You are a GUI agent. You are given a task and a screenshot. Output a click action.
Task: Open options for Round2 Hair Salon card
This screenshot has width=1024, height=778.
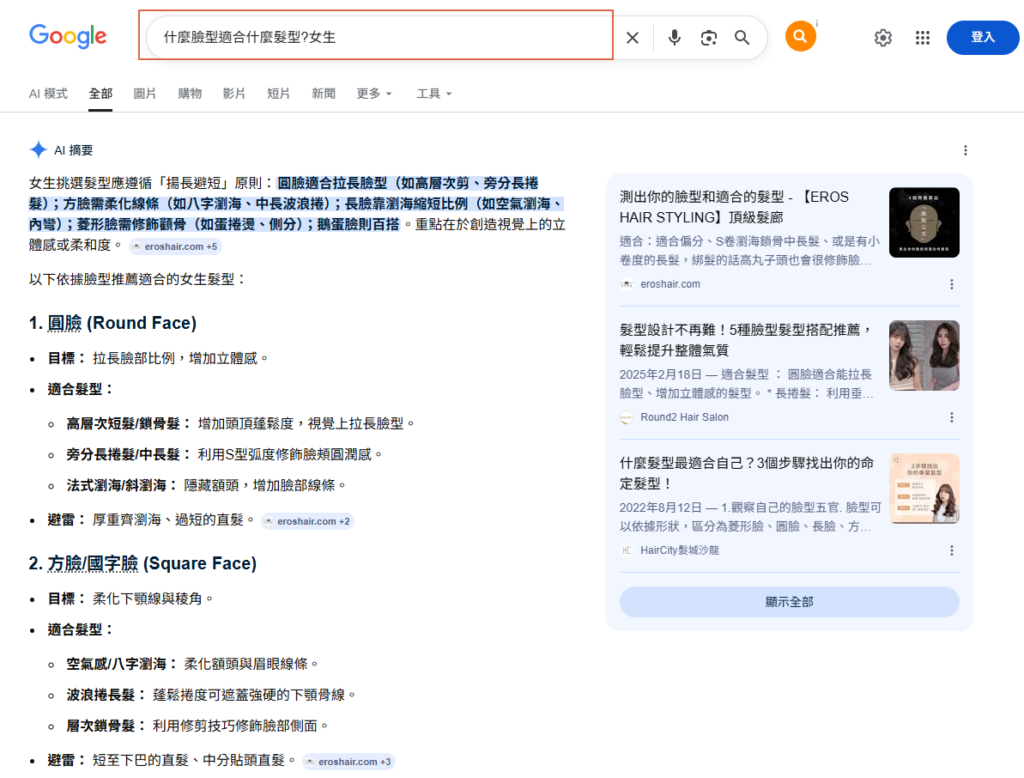[x=952, y=417]
